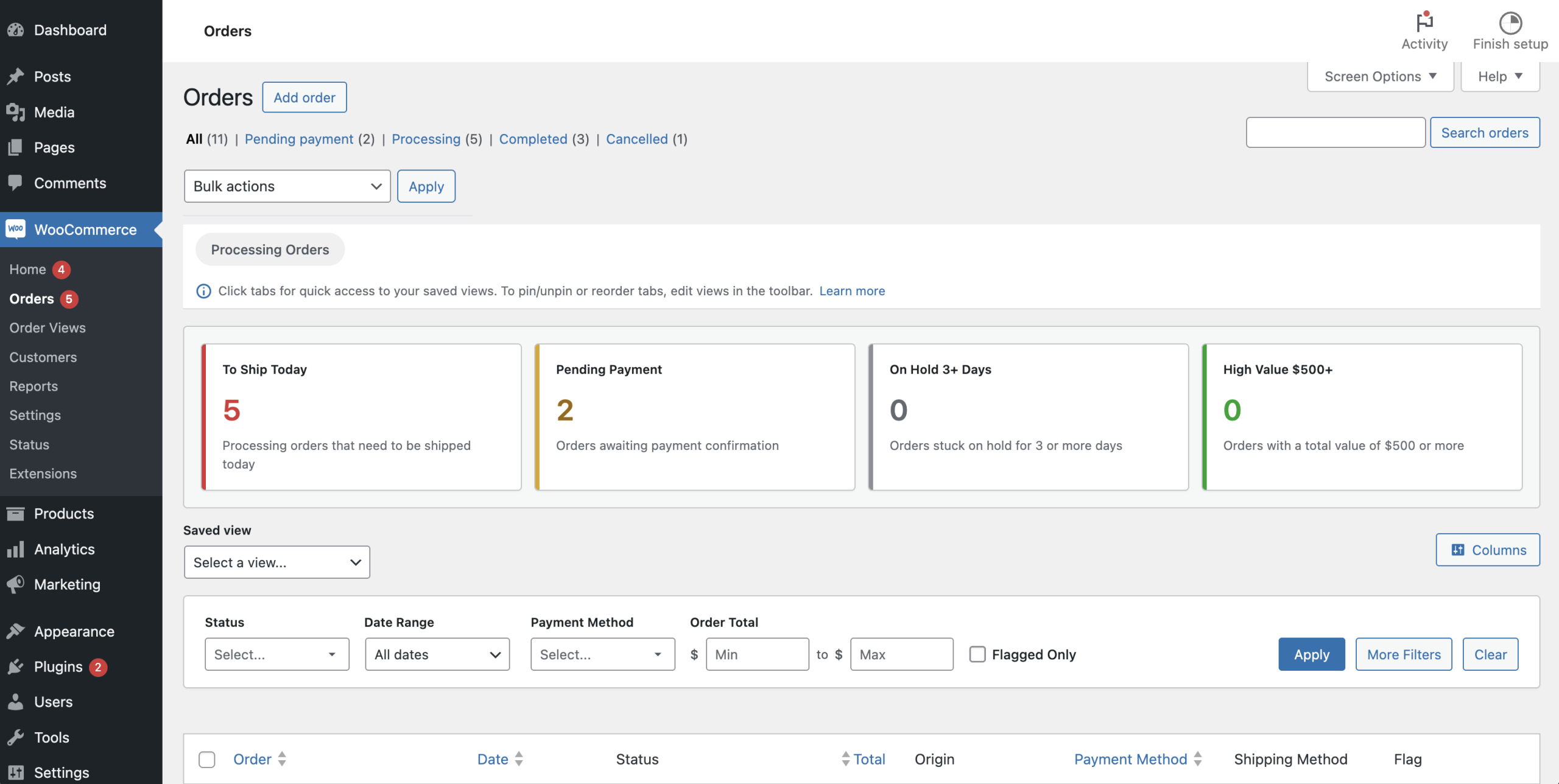1559x784 pixels.
Task: Tick the select-all orders checkbox
Action: (x=207, y=759)
